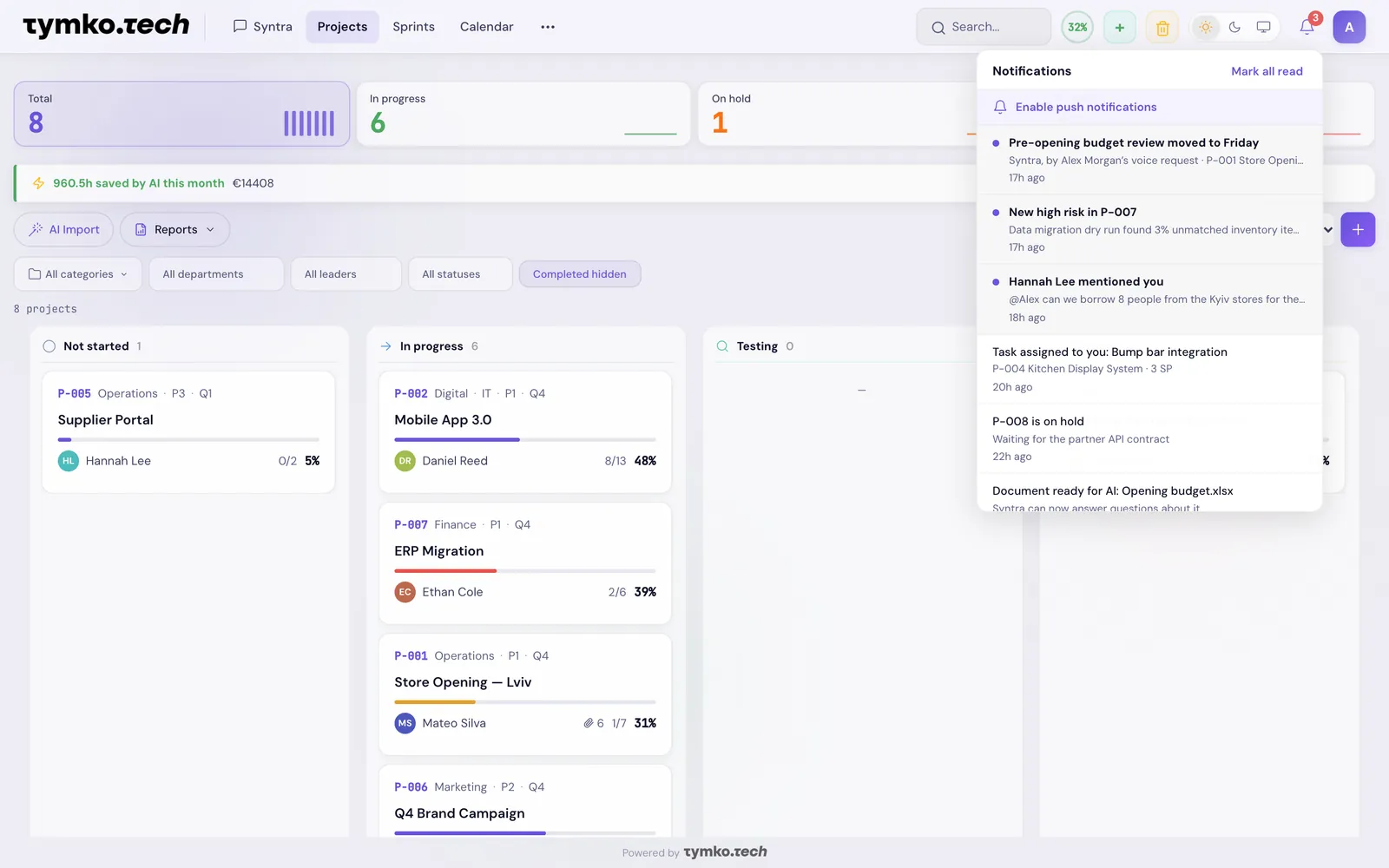This screenshot has height=868, width=1389.
Task: Open the more options ellipsis menu
Action: [x=548, y=27]
